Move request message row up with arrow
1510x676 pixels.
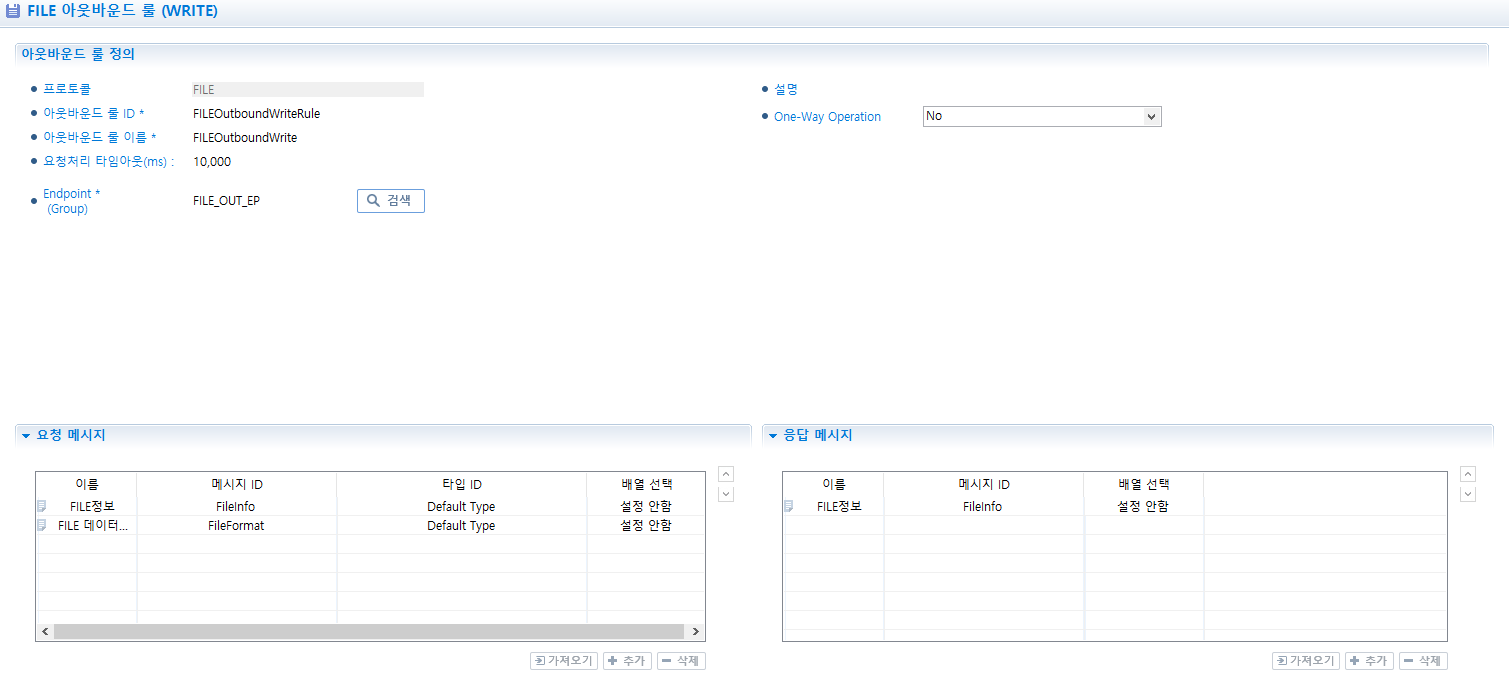tap(726, 474)
